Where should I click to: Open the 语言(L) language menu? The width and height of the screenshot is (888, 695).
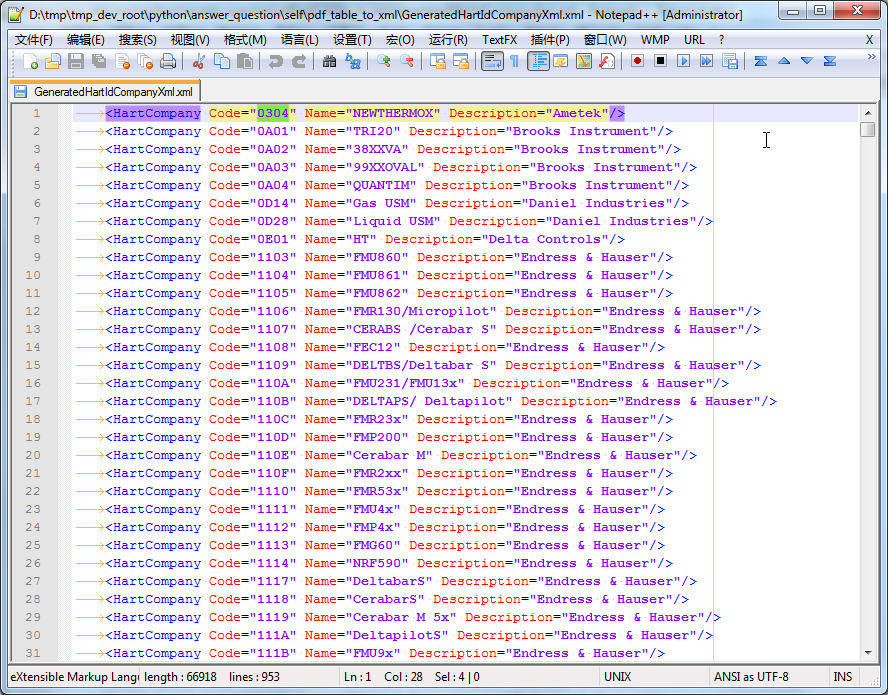tap(299, 40)
